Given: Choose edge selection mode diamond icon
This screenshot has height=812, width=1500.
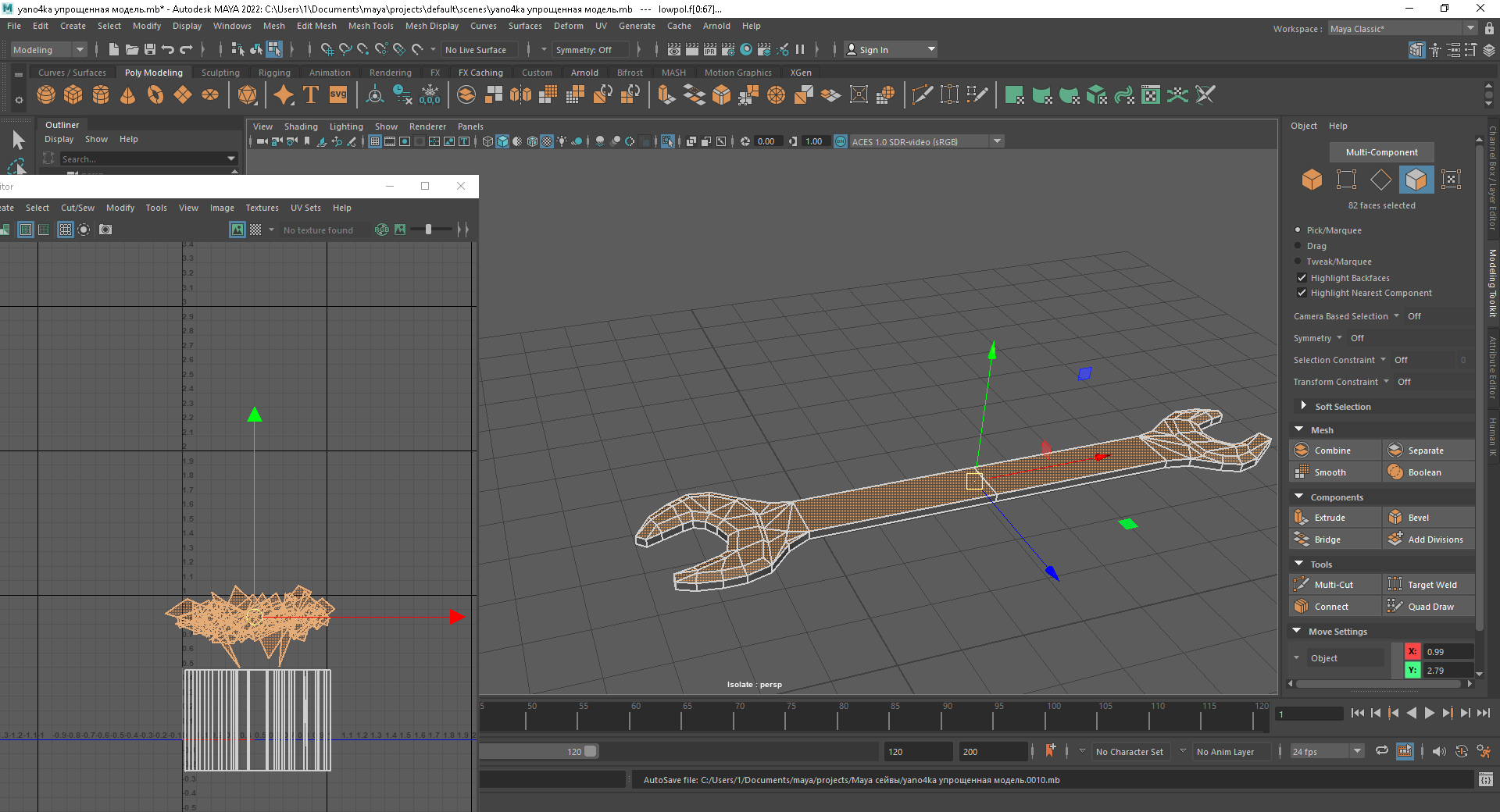Looking at the screenshot, I should coord(1381,180).
